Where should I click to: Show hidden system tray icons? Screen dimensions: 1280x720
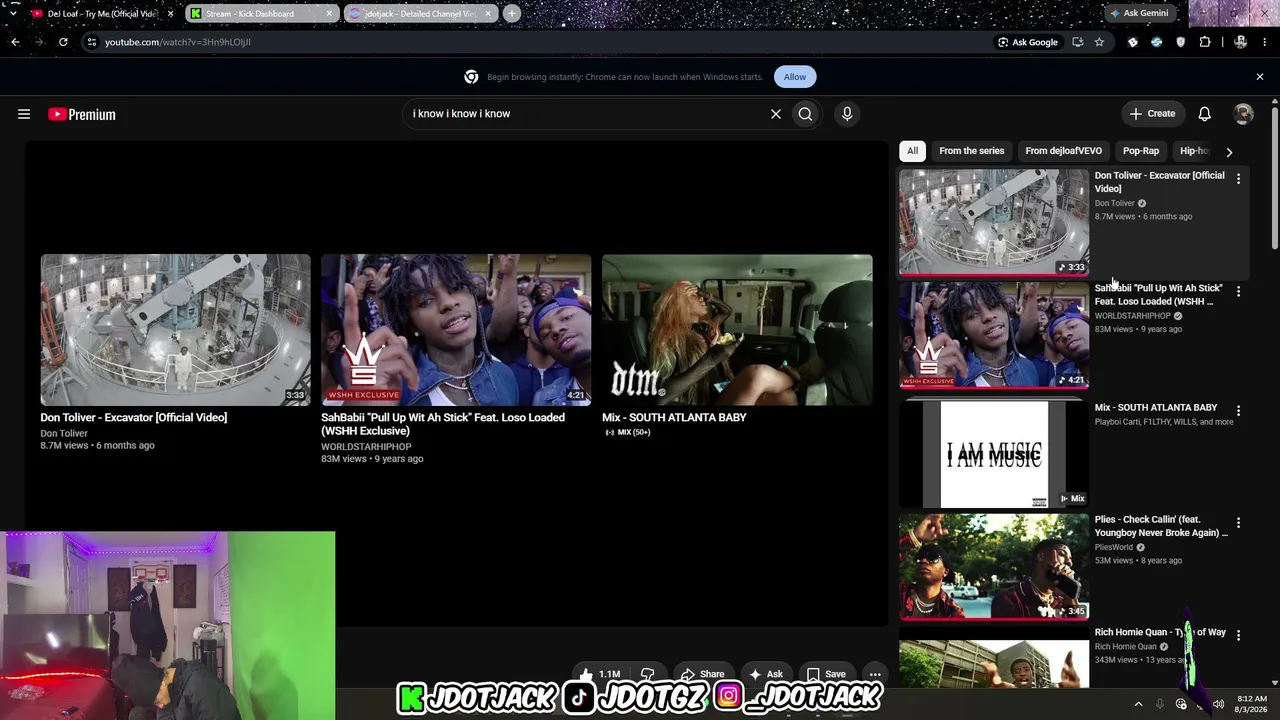tap(1138, 704)
